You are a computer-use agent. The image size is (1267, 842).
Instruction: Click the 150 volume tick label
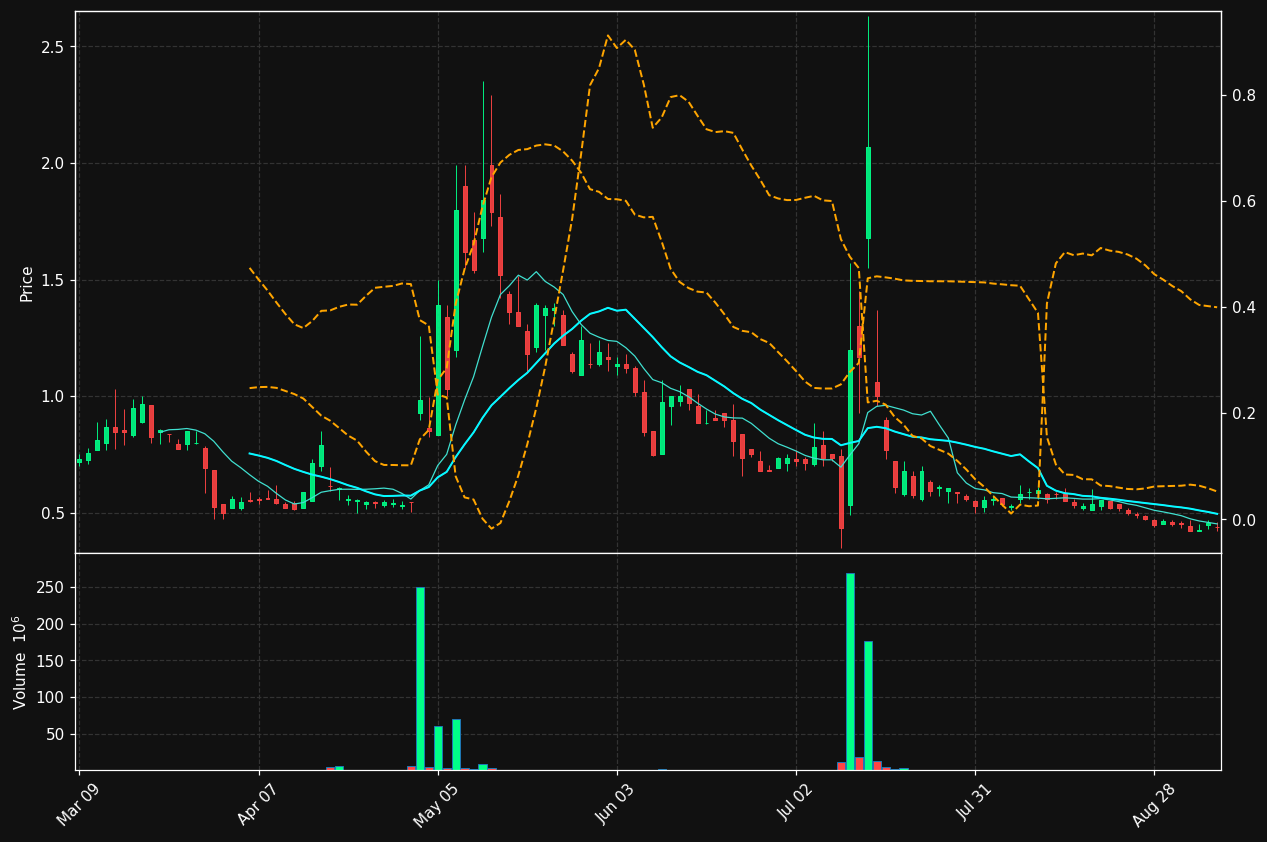(52, 661)
